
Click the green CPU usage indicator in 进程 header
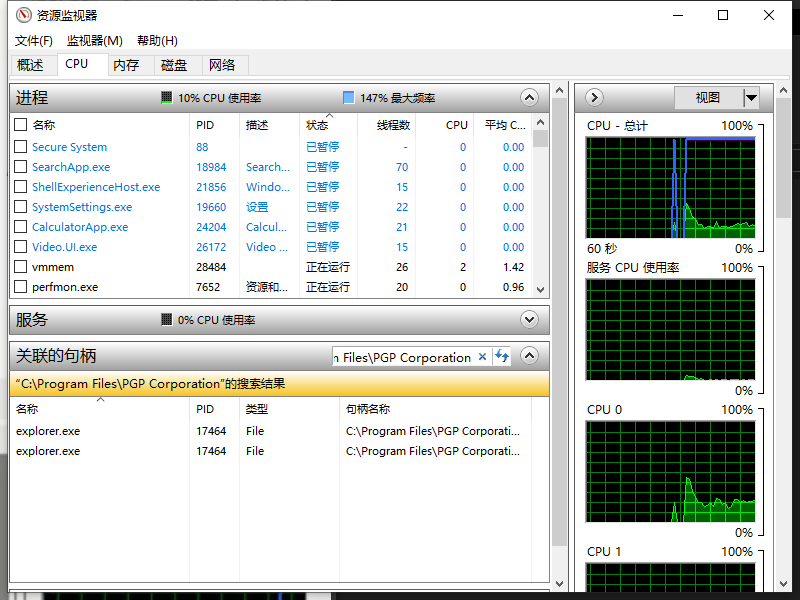point(166,97)
